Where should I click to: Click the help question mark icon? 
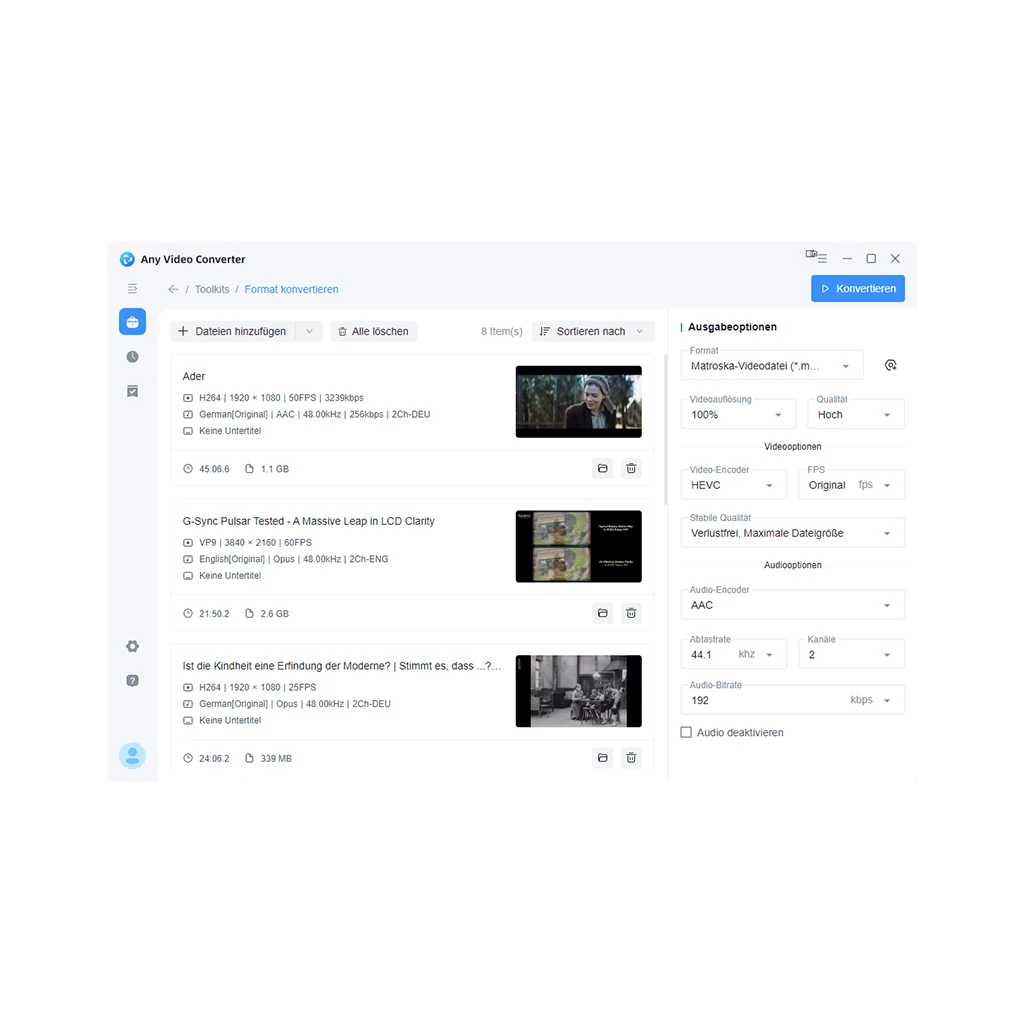tap(132, 681)
